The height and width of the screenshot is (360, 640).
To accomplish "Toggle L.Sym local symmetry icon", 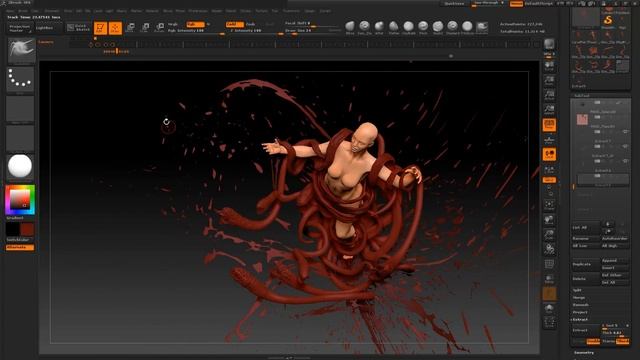I will coord(549,169).
